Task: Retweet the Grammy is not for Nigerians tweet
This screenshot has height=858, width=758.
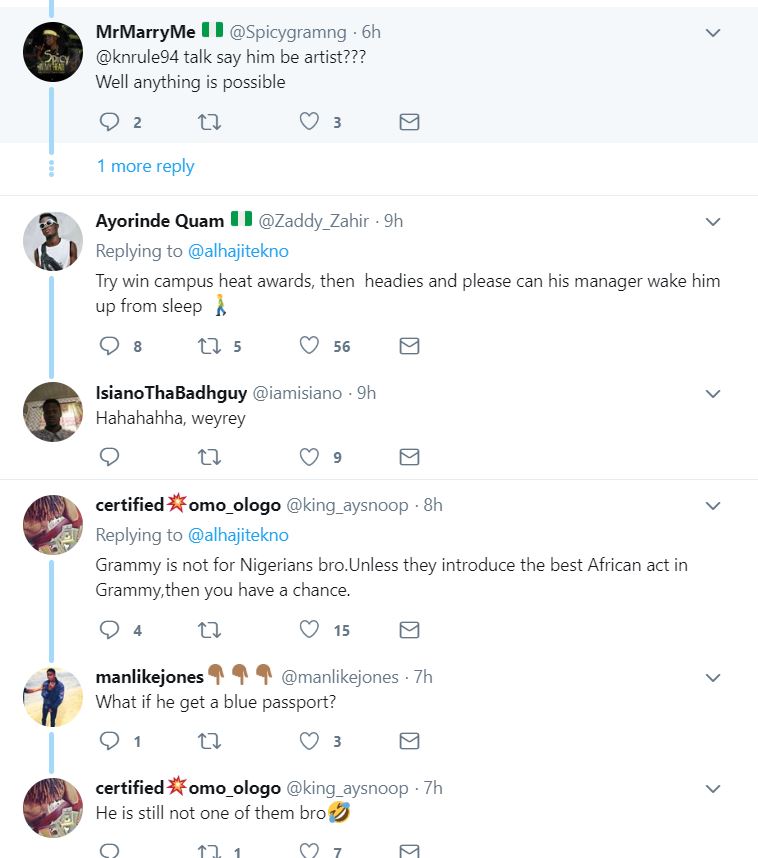Action: click(210, 630)
